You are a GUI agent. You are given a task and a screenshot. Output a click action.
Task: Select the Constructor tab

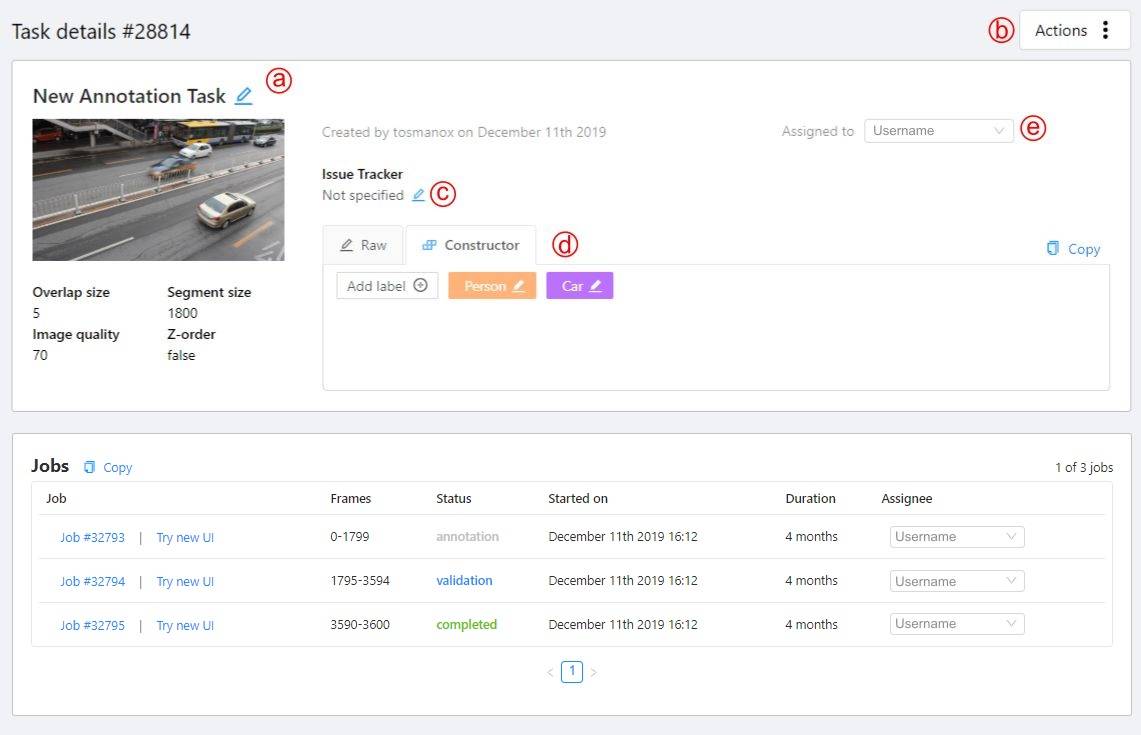click(471, 245)
